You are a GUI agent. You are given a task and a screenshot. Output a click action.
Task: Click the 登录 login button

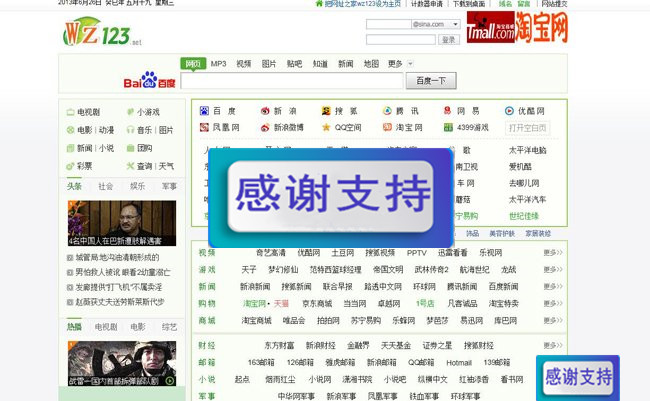tap(449, 40)
